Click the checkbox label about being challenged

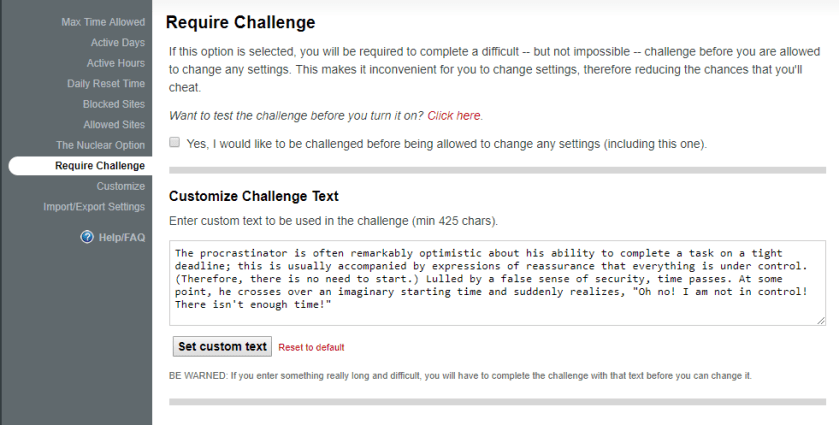(446, 144)
